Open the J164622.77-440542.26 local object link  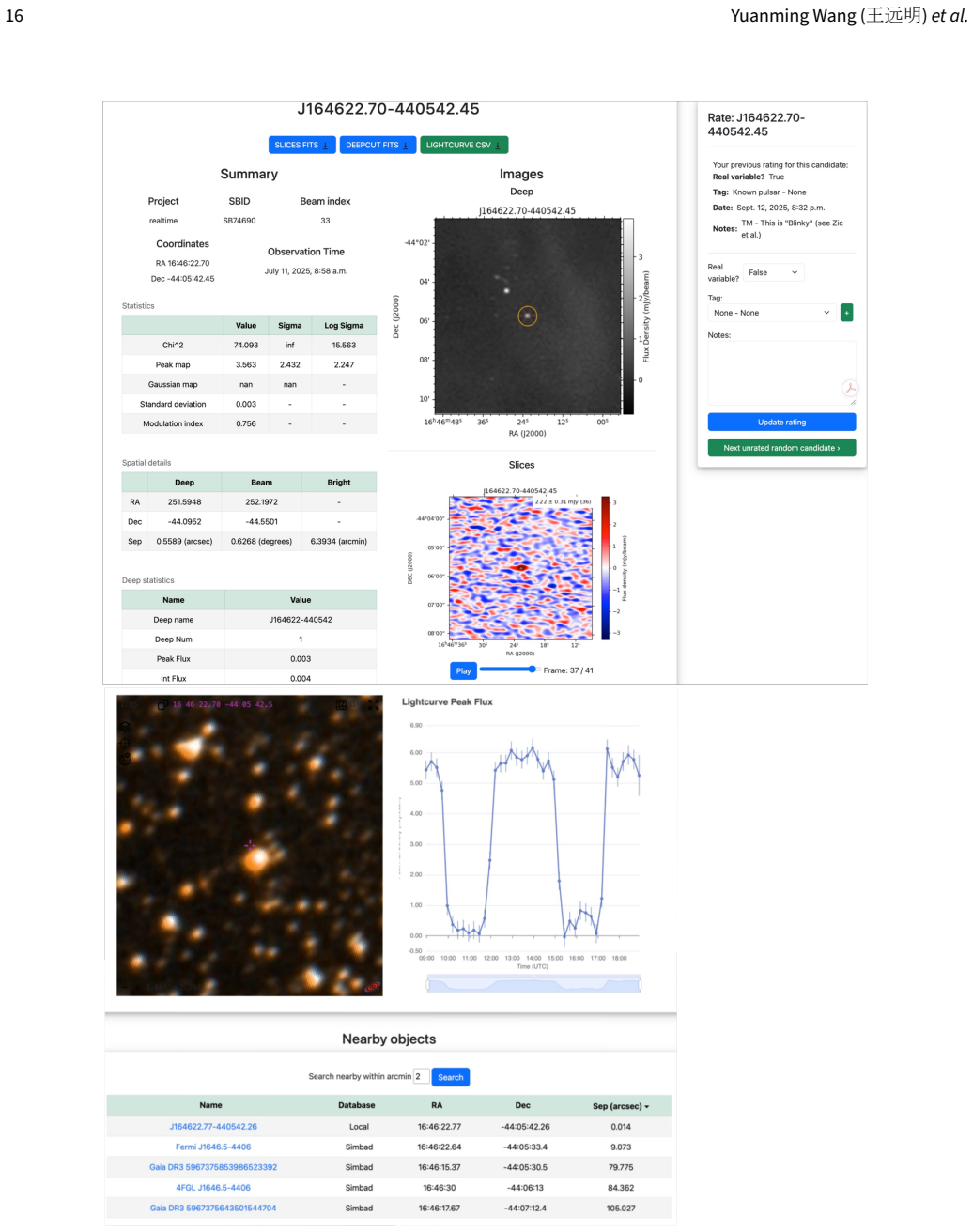(213, 1127)
